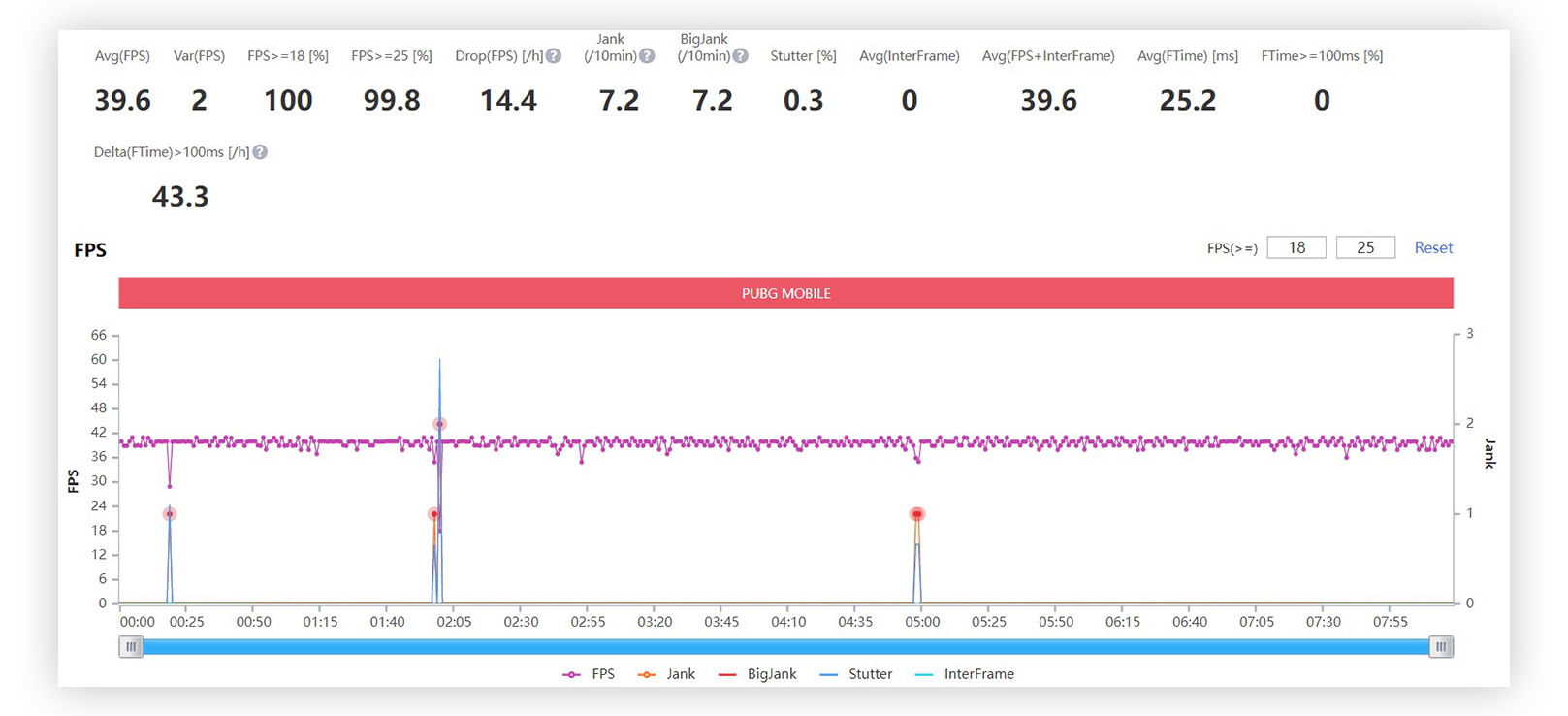The image size is (1568, 716).
Task: Click the Avg(FTime) value 25.2
Action: (1188, 100)
